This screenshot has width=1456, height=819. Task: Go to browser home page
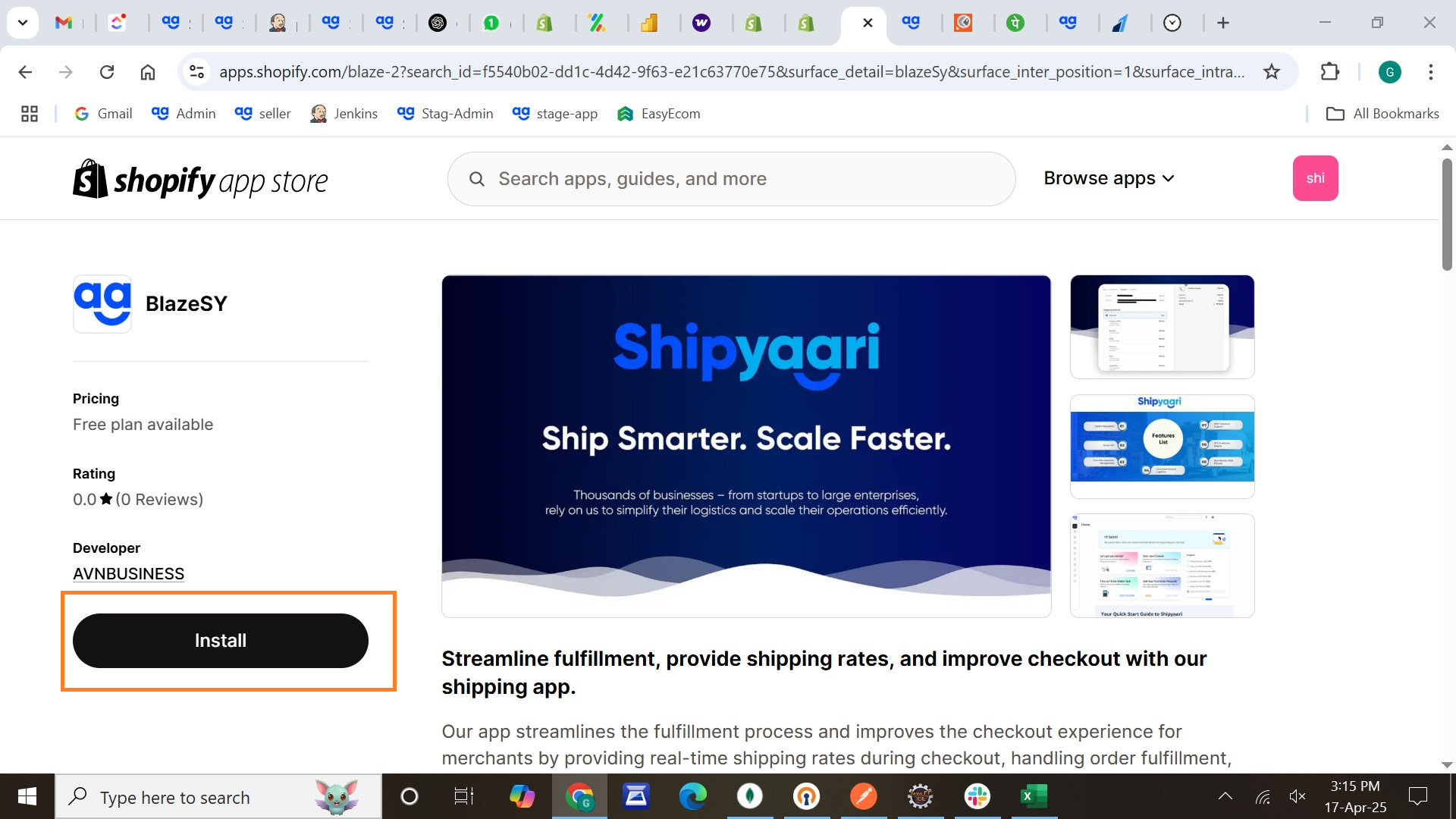point(148,72)
